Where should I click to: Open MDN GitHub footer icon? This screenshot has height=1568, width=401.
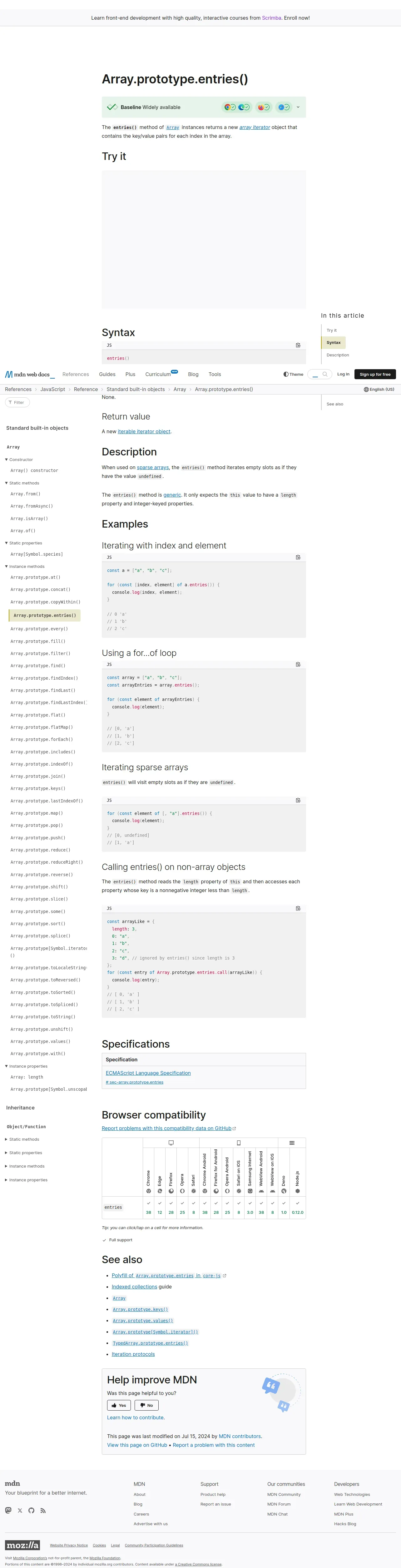[32, 1511]
